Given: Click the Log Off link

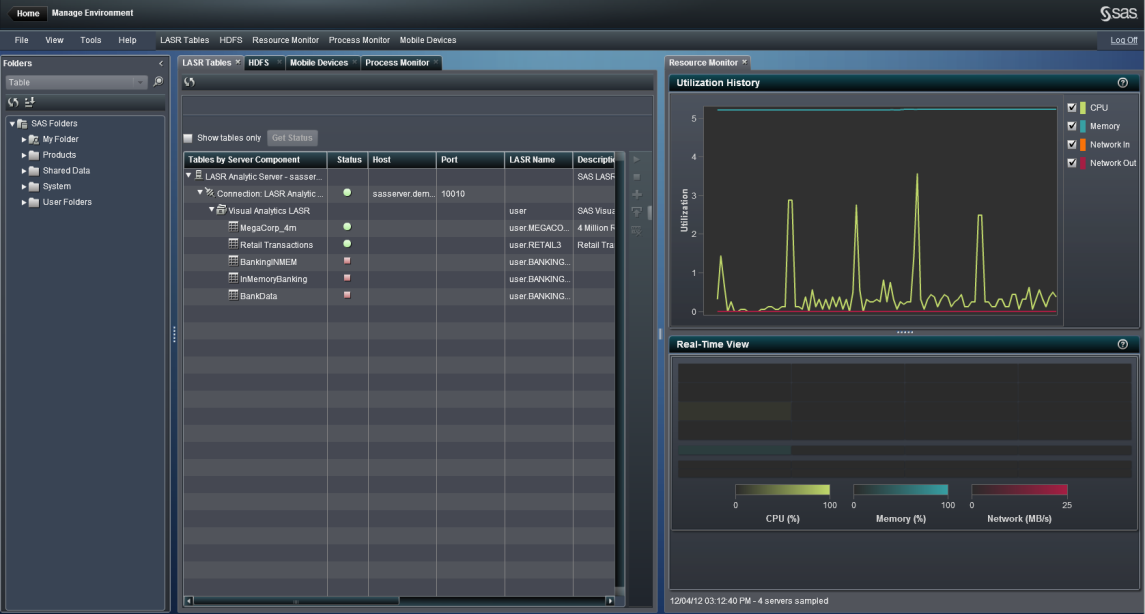Looking at the screenshot, I should (x=1124, y=40).
